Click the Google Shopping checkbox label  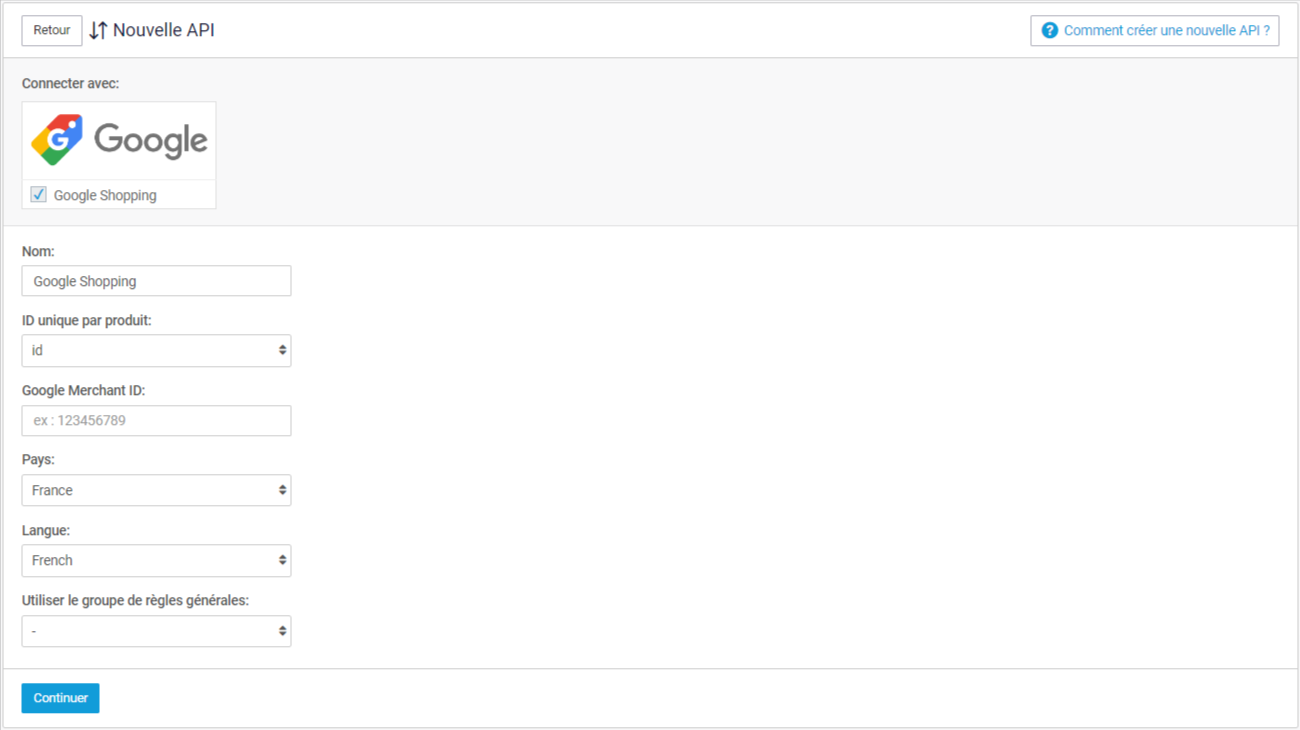click(x=105, y=196)
